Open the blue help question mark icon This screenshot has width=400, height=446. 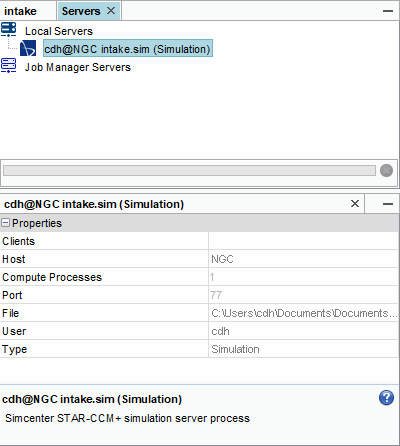pos(386,398)
